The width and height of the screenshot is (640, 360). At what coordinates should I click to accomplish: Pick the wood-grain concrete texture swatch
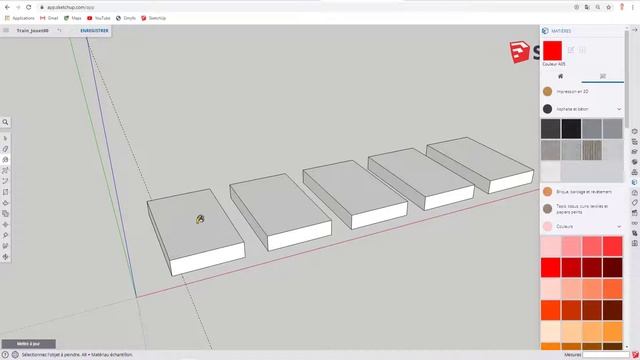point(592,150)
